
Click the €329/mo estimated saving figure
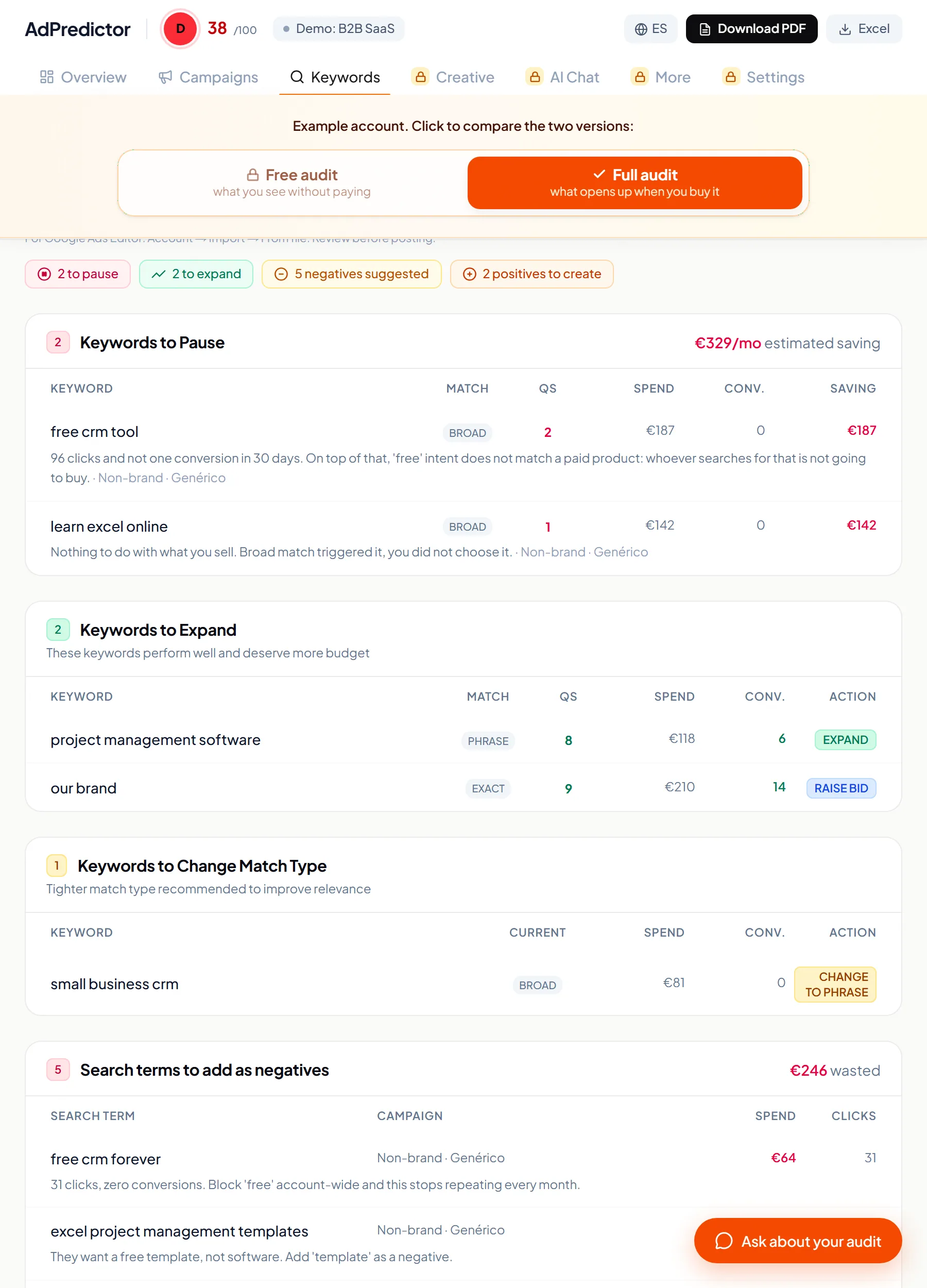pos(787,343)
